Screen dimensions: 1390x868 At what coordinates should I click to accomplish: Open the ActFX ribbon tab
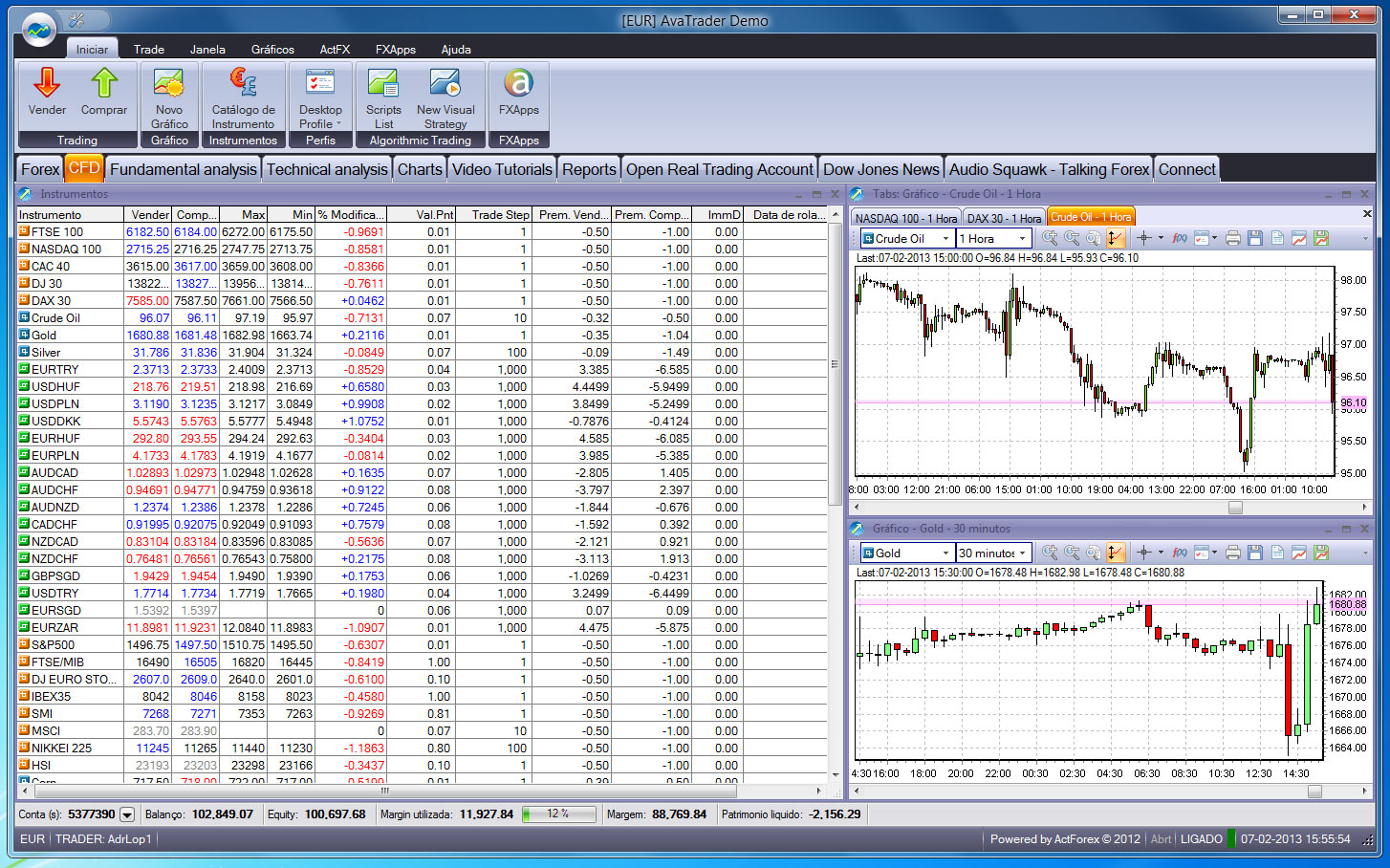coord(335,49)
